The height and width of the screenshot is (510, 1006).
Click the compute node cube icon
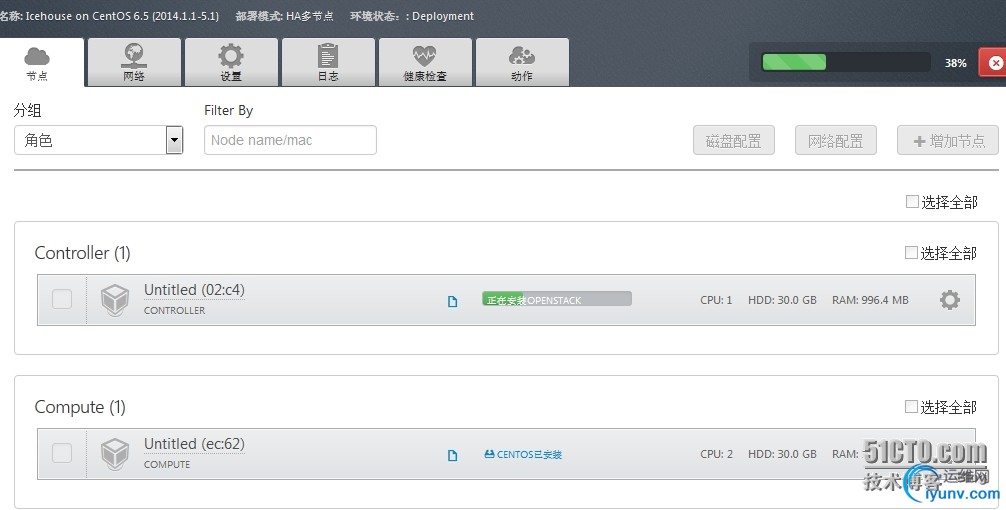115,454
